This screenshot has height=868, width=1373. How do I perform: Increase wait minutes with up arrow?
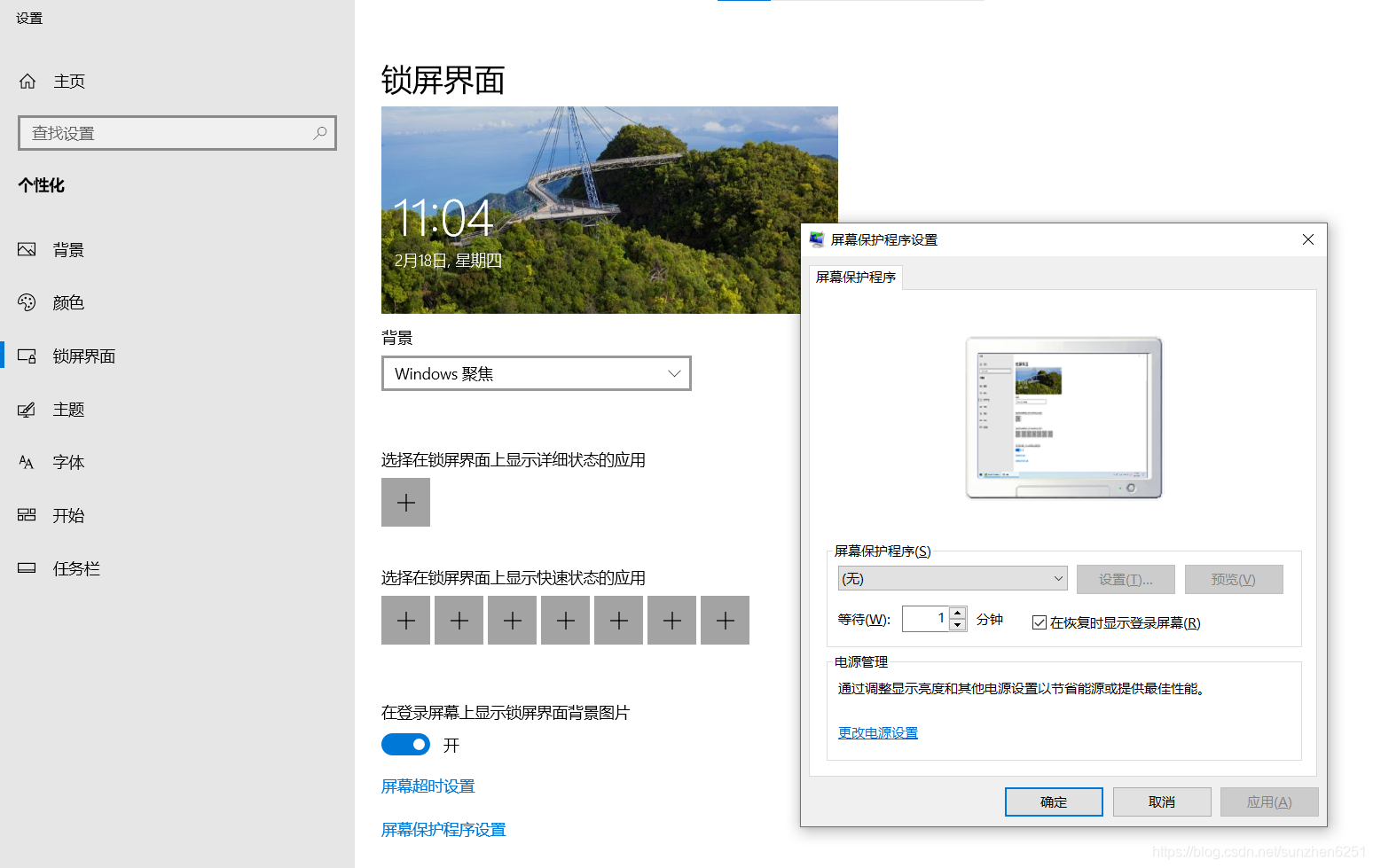coord(957,613)
